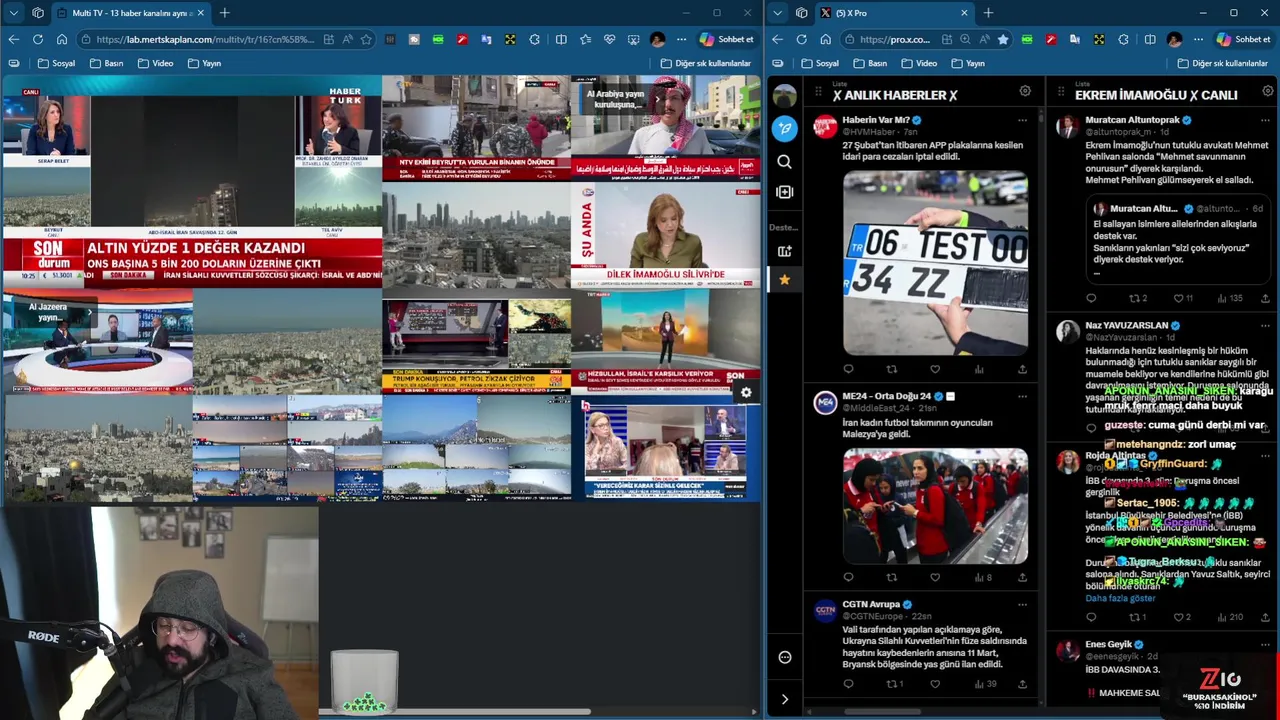The image size is (1280, 720).
Task: Like the Haberin Var Mı? license plate post
Action: [x=935, y=369]
